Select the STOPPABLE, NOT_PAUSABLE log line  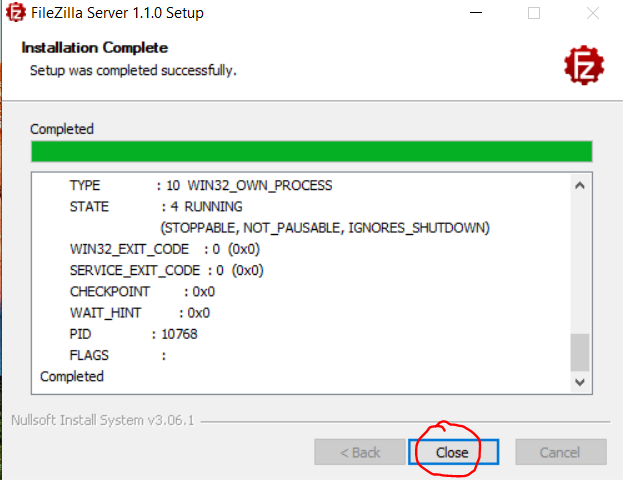325,228
